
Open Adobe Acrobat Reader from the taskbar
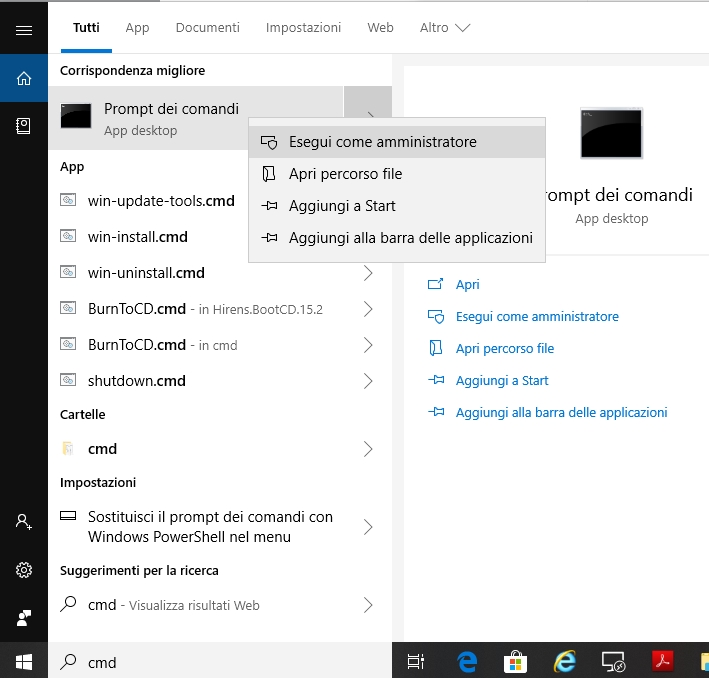tap(662, 661)
